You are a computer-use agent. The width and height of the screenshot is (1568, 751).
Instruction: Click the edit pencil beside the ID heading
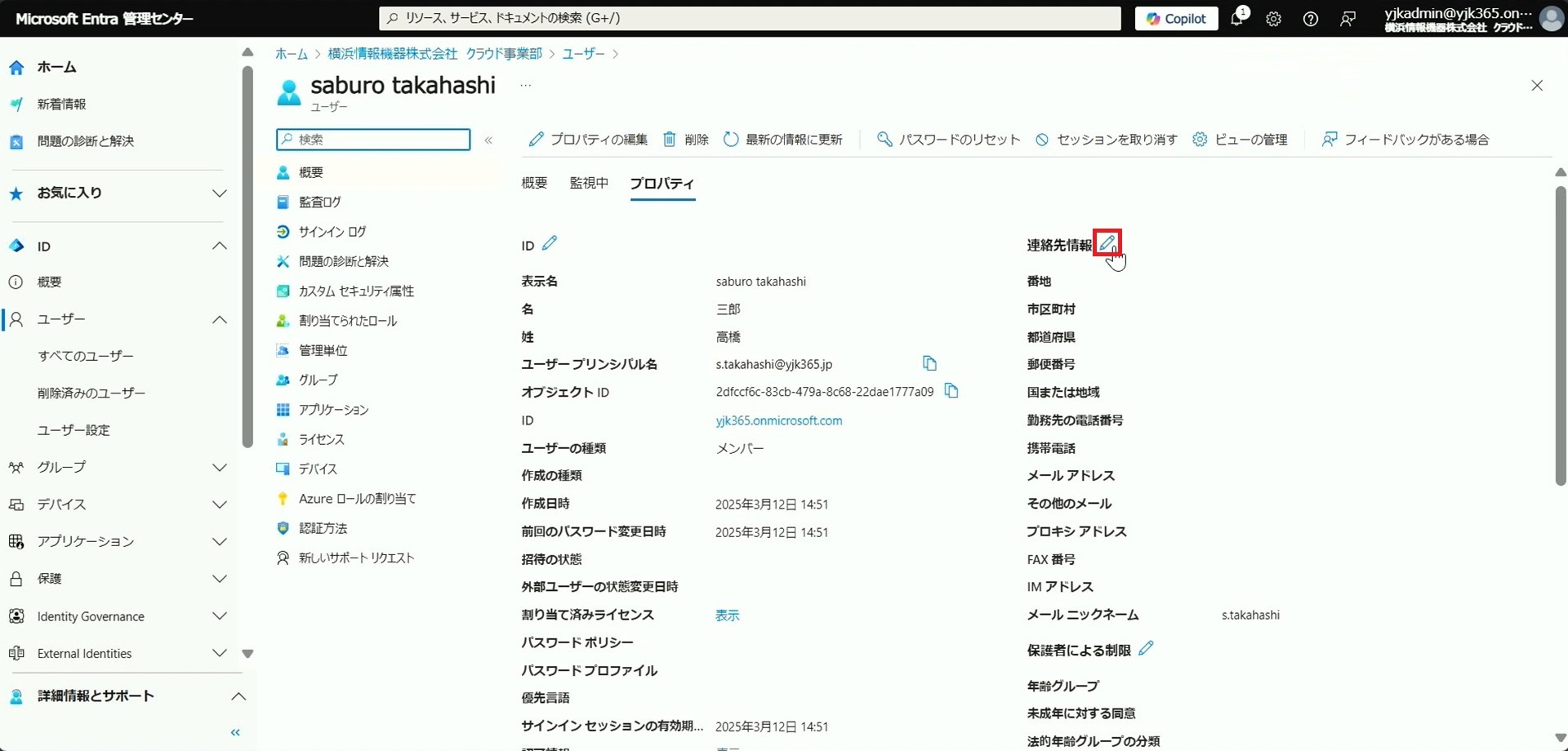(550, 243)
